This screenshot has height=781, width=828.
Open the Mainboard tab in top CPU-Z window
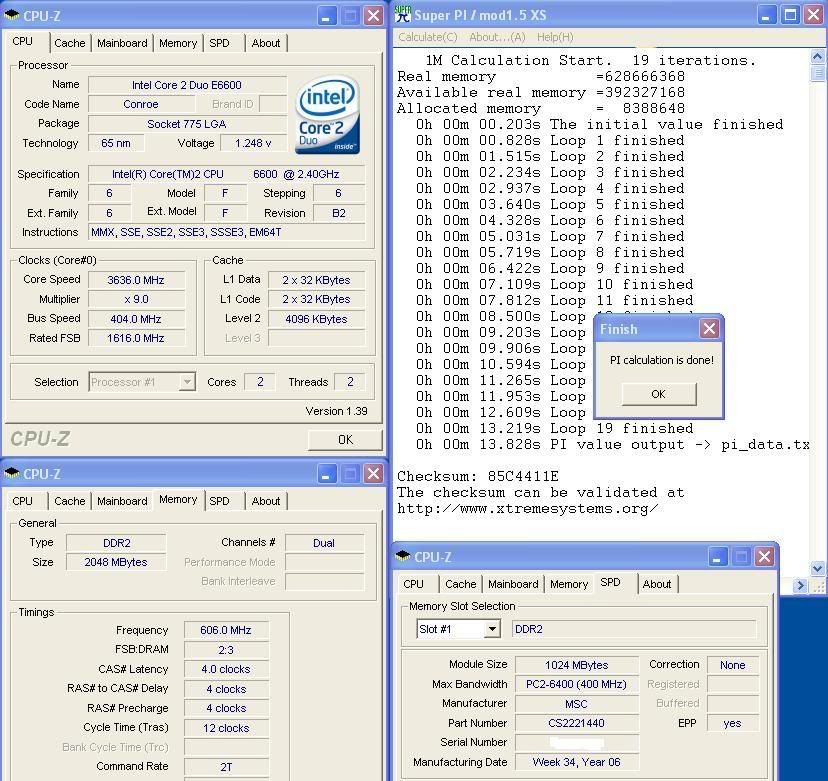click(122, 43)
